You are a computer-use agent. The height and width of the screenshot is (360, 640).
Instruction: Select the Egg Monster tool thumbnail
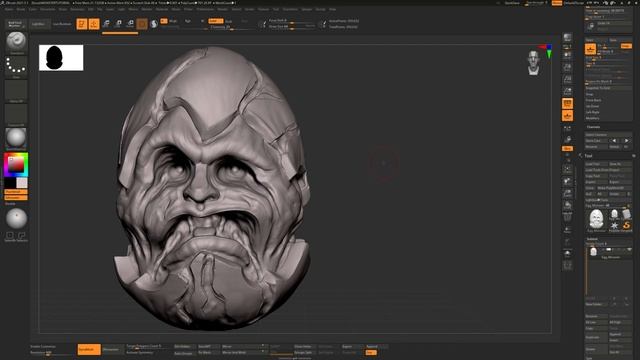click(596, 220)
